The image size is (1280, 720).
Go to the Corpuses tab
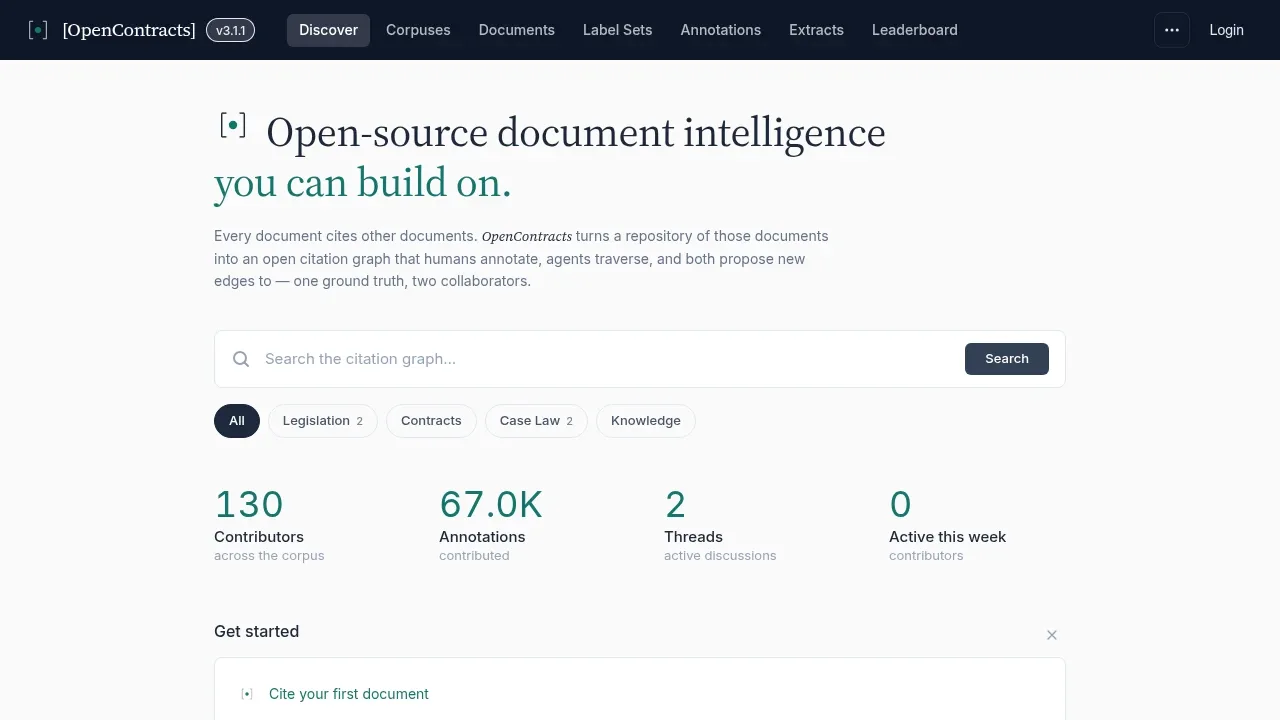tap(418, 30)
